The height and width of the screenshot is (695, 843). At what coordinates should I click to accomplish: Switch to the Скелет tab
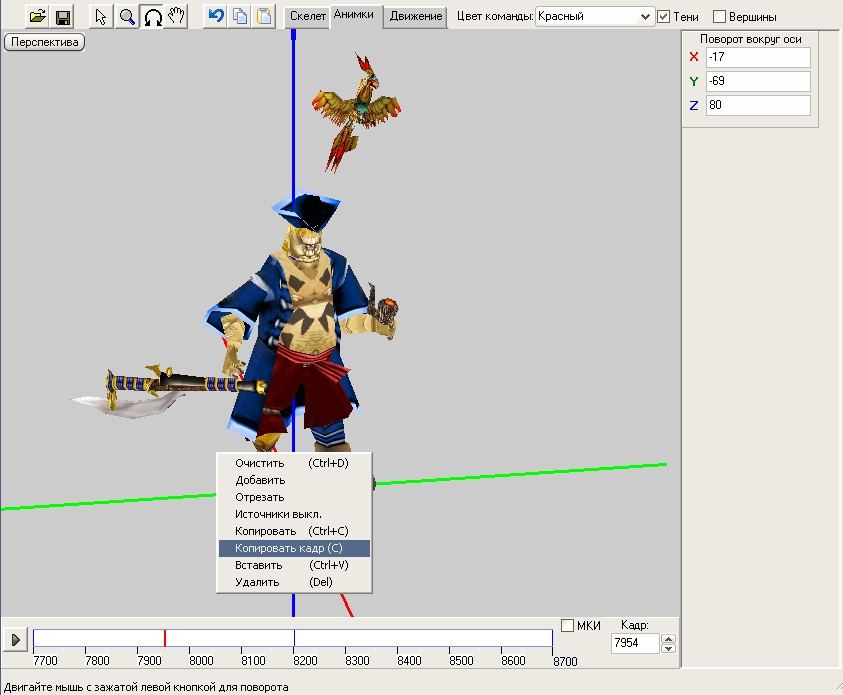pos(308,17)
